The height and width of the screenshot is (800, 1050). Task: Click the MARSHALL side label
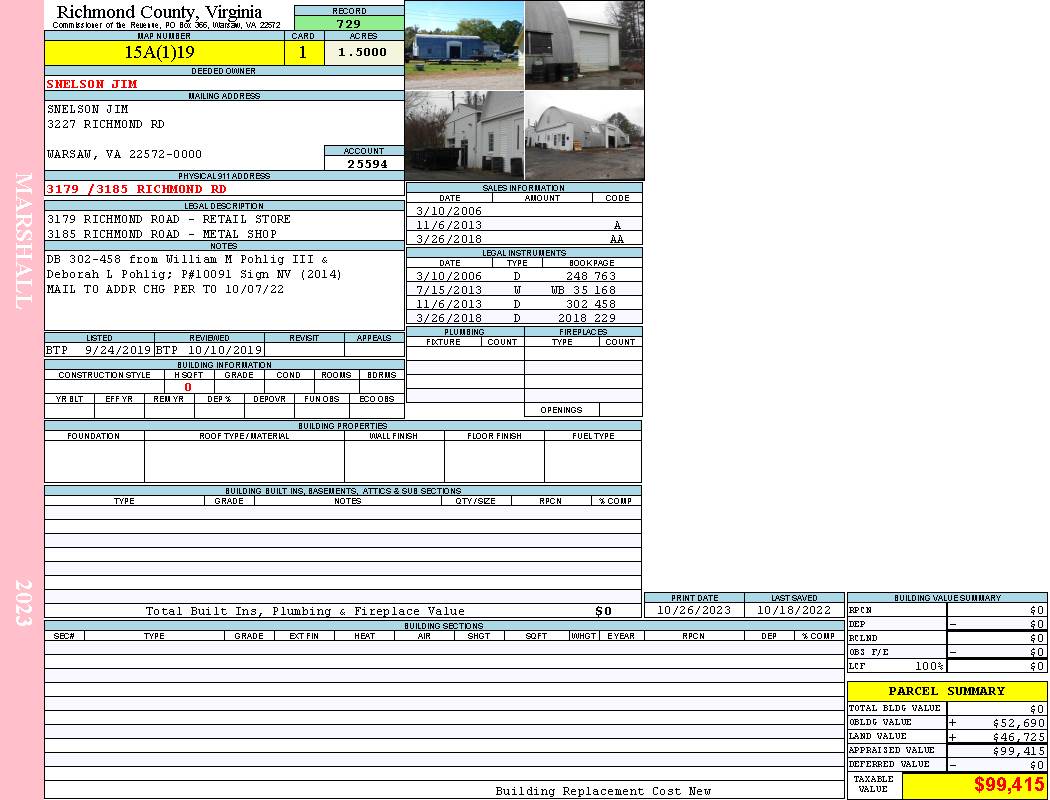(24, 241)
